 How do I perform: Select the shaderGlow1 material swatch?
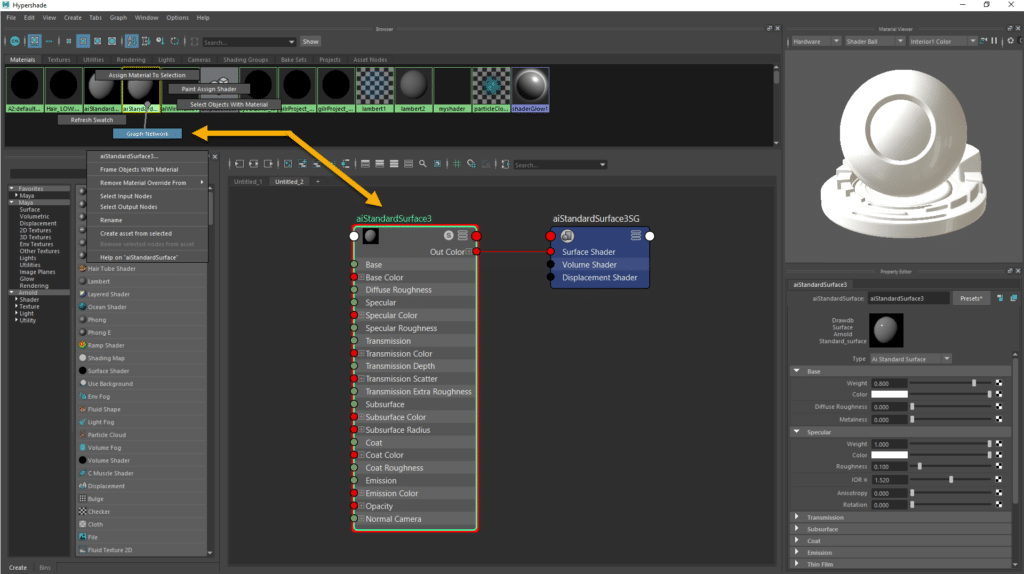pyautogui.click(x=530, y=89)
